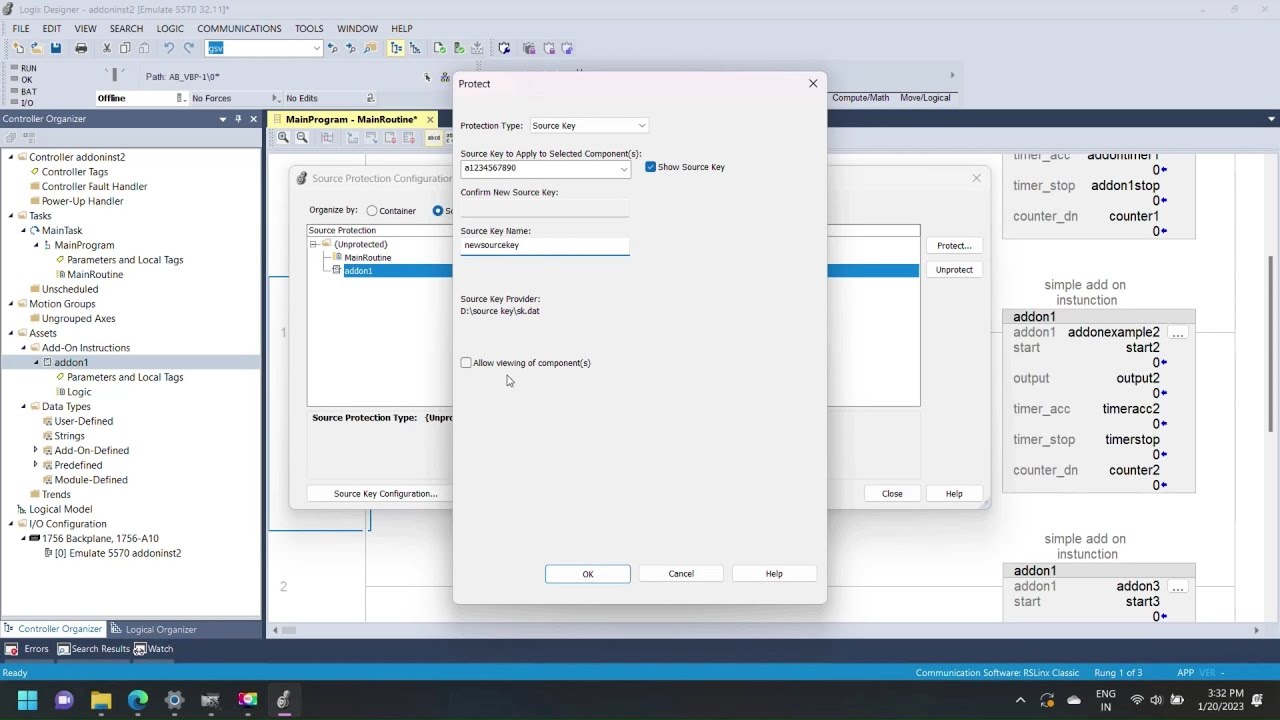Open Microsoft Edge from the taskbar
The height and width of the screenshot is (720, 1280).
[138, 700]
